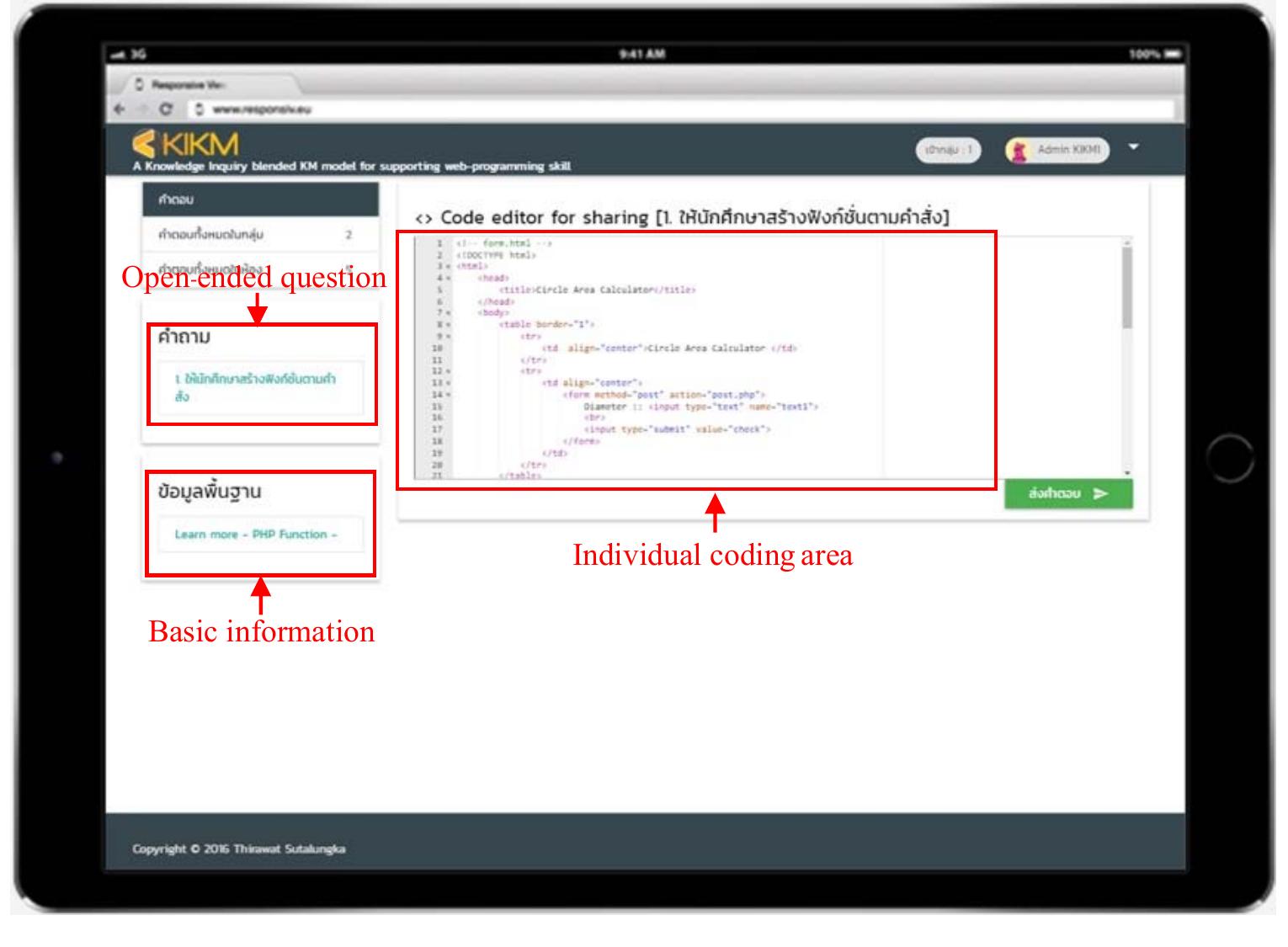
Task: Reload the page with the refresh icon
Action: pos(166,109)
